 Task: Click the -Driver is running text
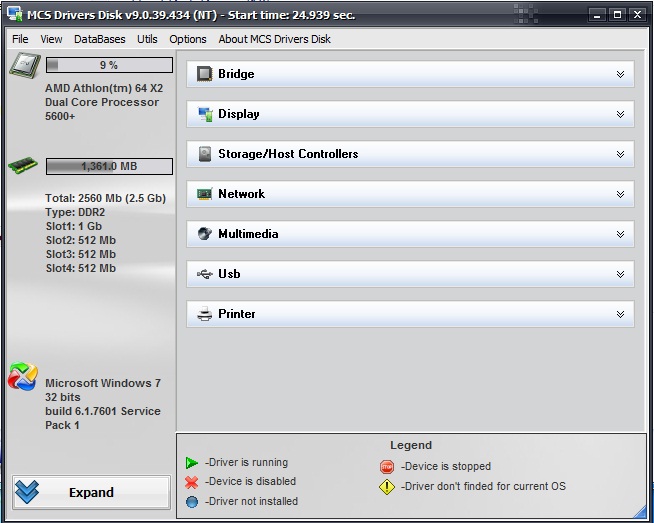[x=246, y=463]
